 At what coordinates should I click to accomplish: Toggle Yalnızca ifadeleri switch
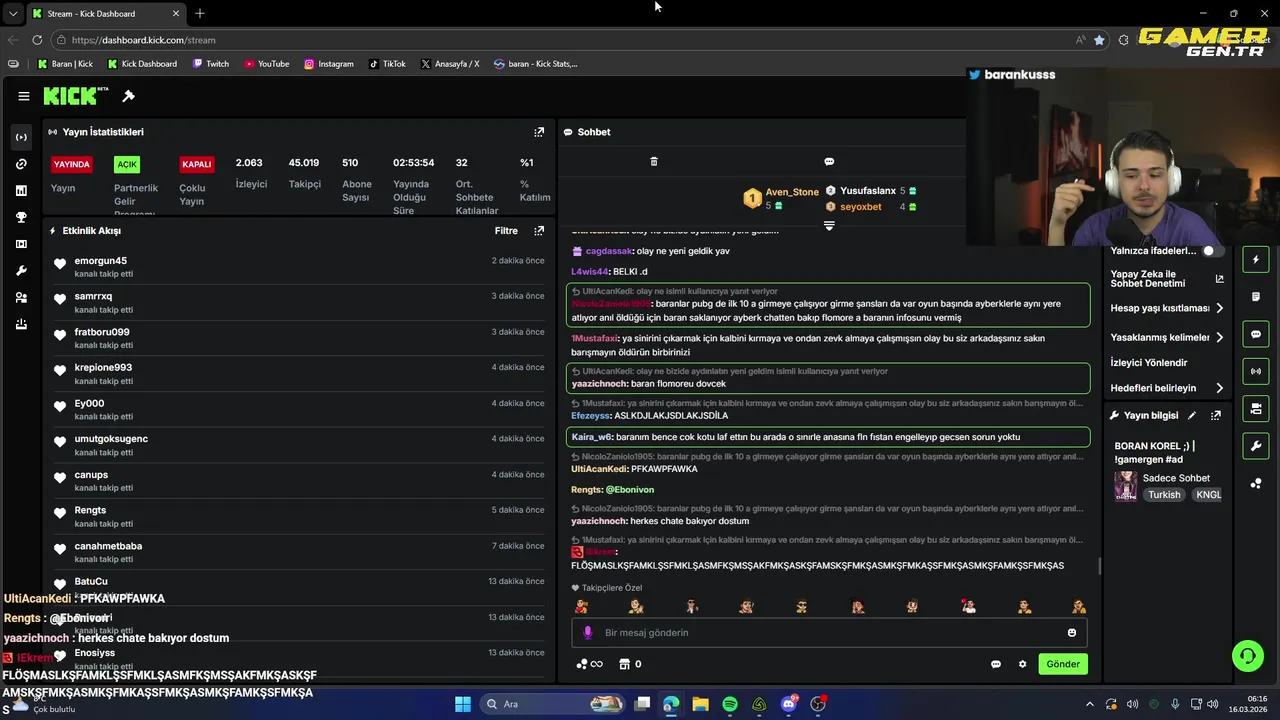[1212, 251]
